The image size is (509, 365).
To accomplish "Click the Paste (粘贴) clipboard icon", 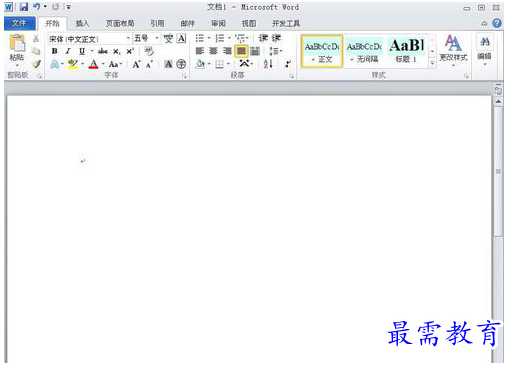I will point(17,44).
